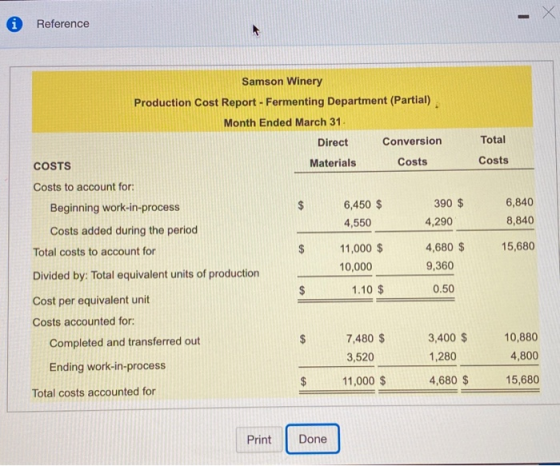Click the Direct Materials column header
Viewport: 560px width, 466px height.
[x=332, y=153]
